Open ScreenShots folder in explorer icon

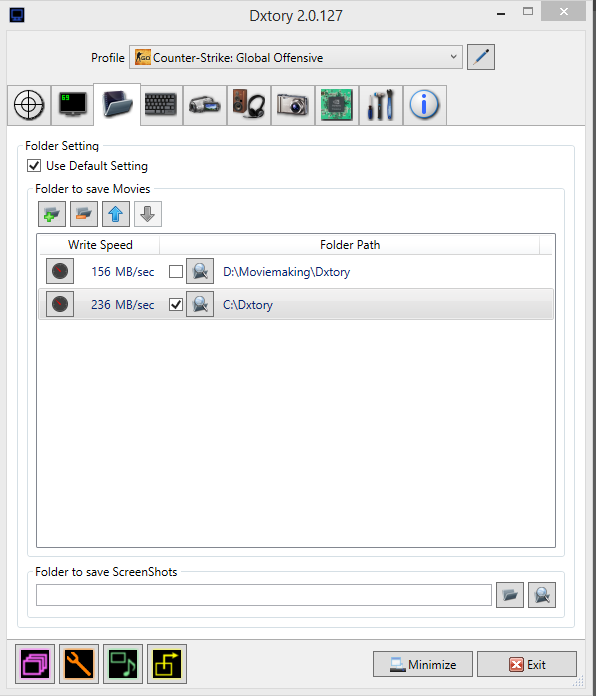(542, 595)
